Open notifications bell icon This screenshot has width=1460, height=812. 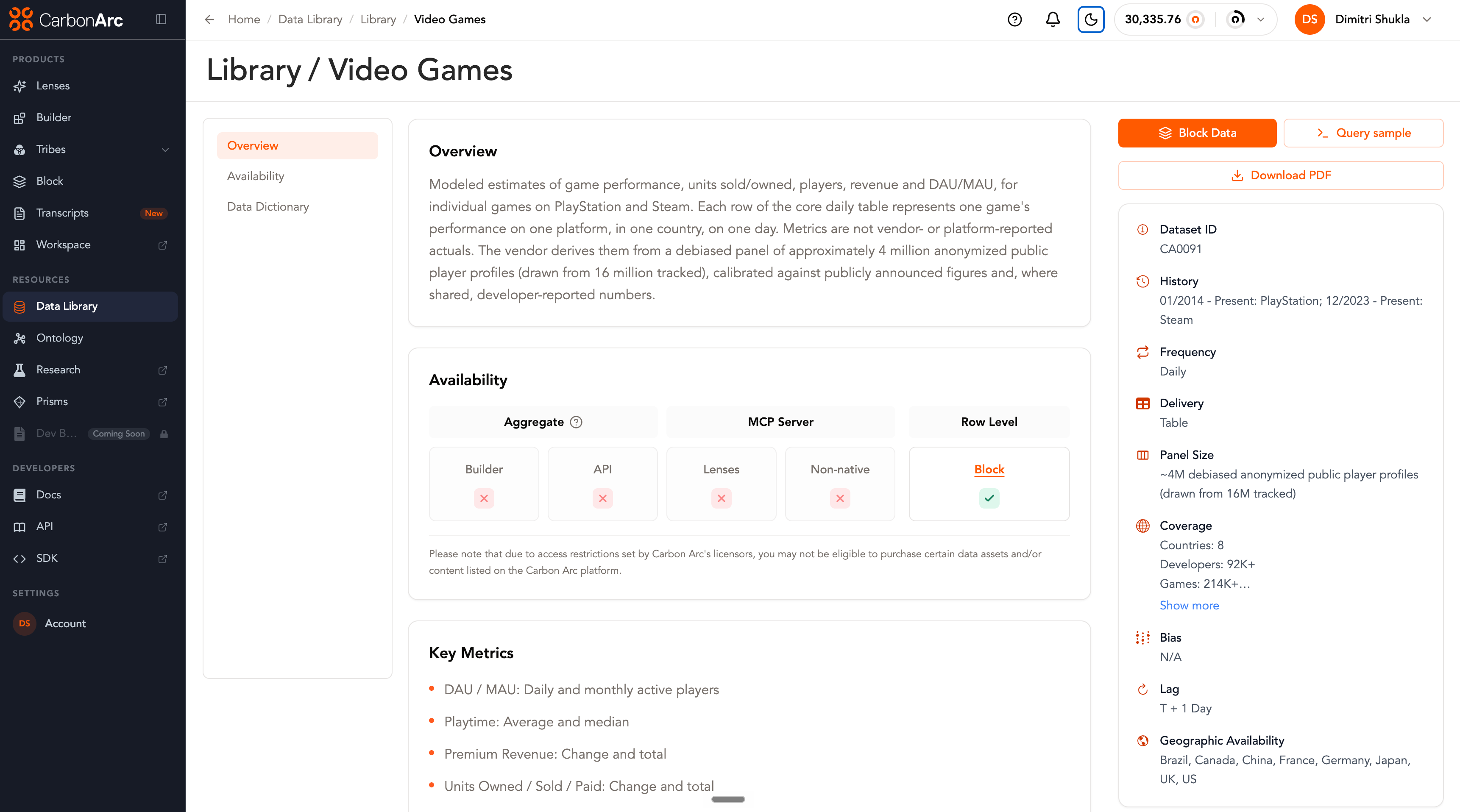pos(1053,19)
